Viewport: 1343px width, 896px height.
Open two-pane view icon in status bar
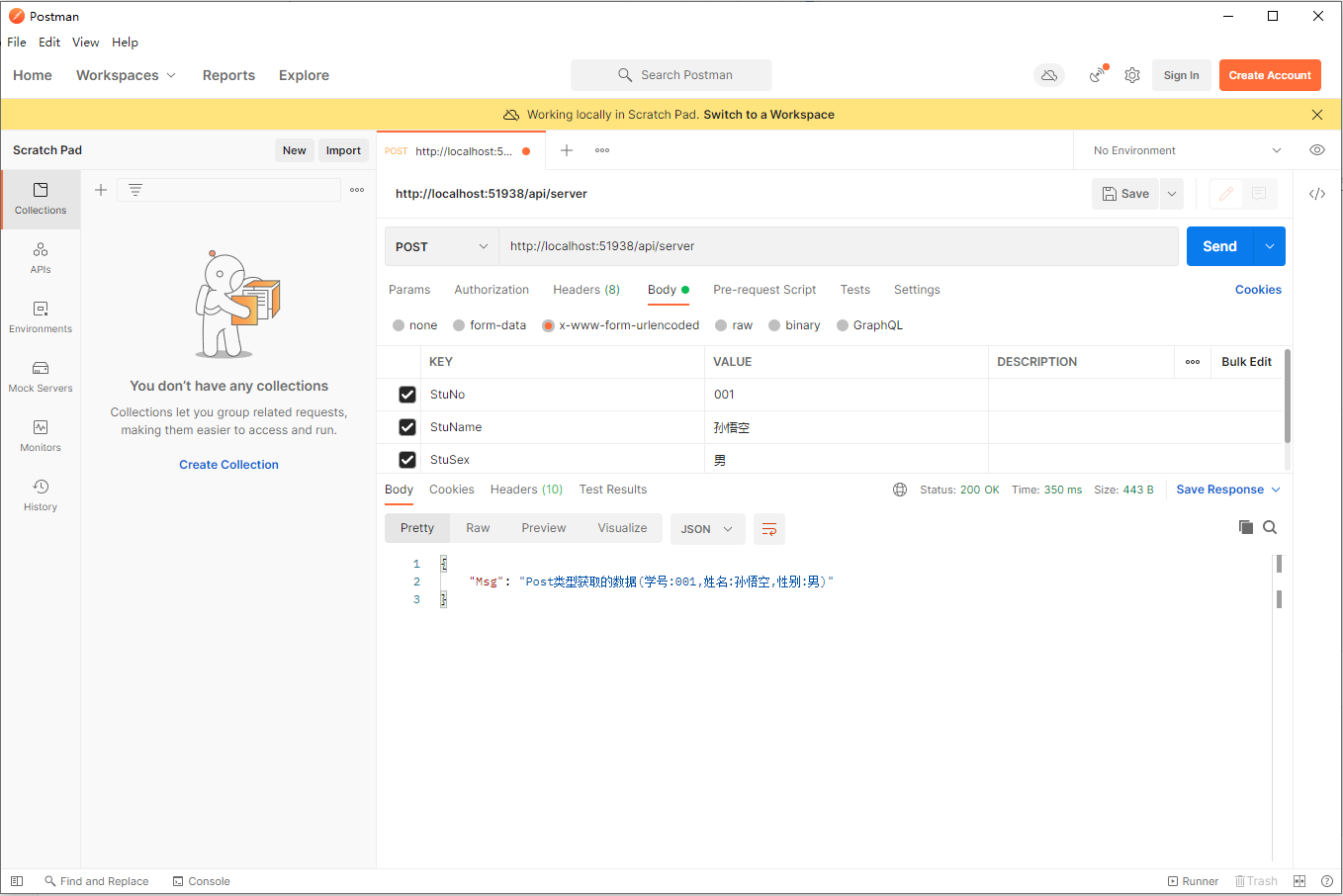1299,881
